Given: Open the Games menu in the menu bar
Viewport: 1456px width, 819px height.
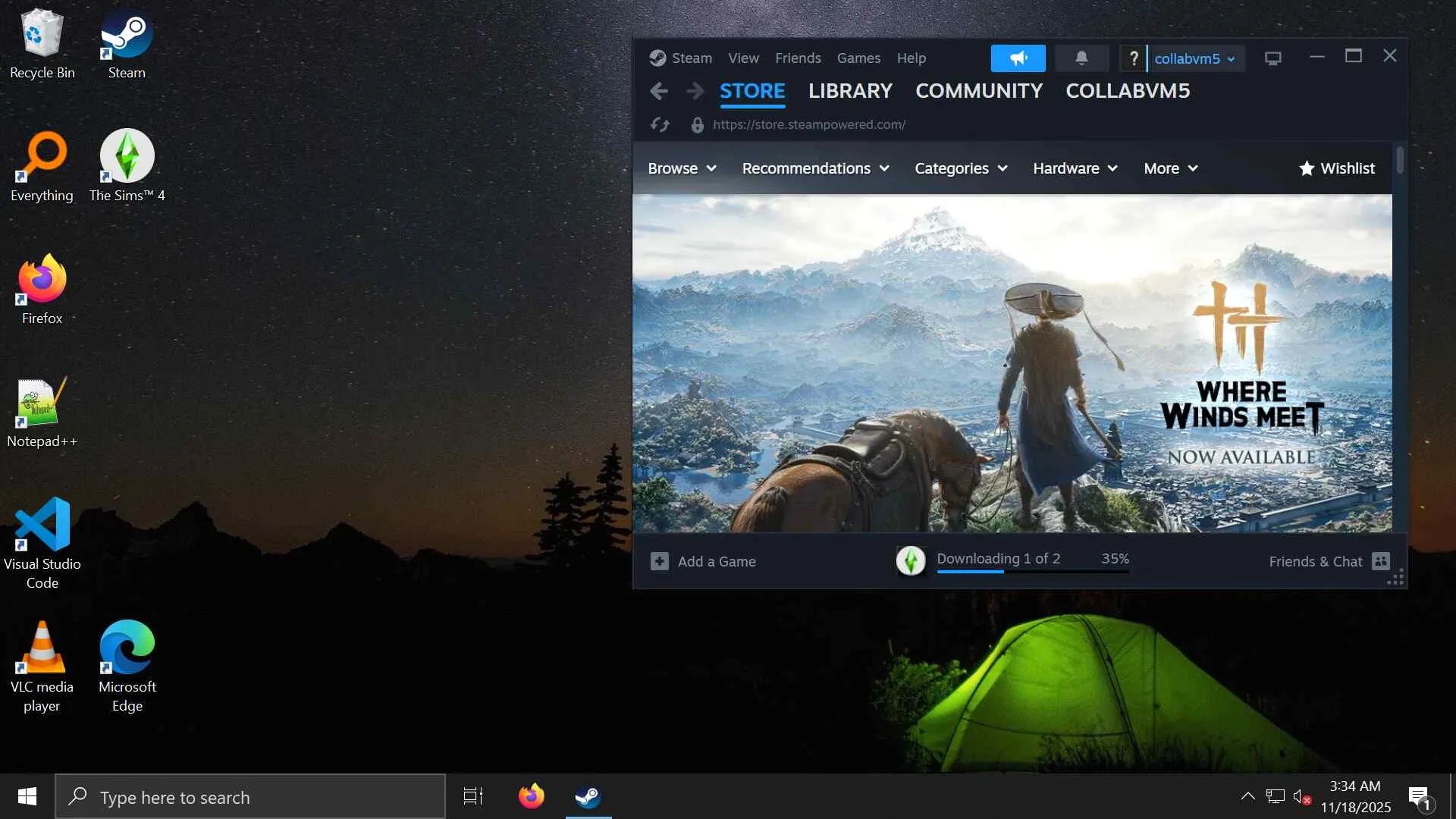Looking at the screenshot, I should click(858, 58).
